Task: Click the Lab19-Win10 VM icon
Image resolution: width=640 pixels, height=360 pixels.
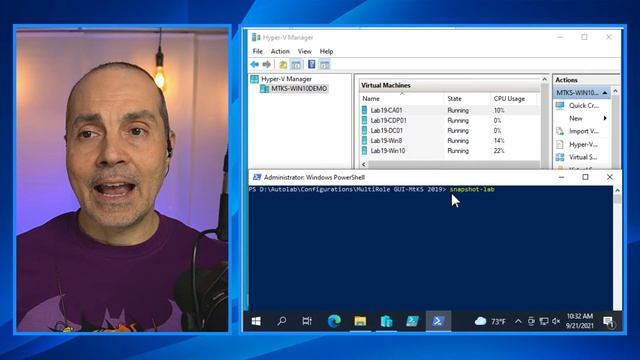Action: coord(364,151)
